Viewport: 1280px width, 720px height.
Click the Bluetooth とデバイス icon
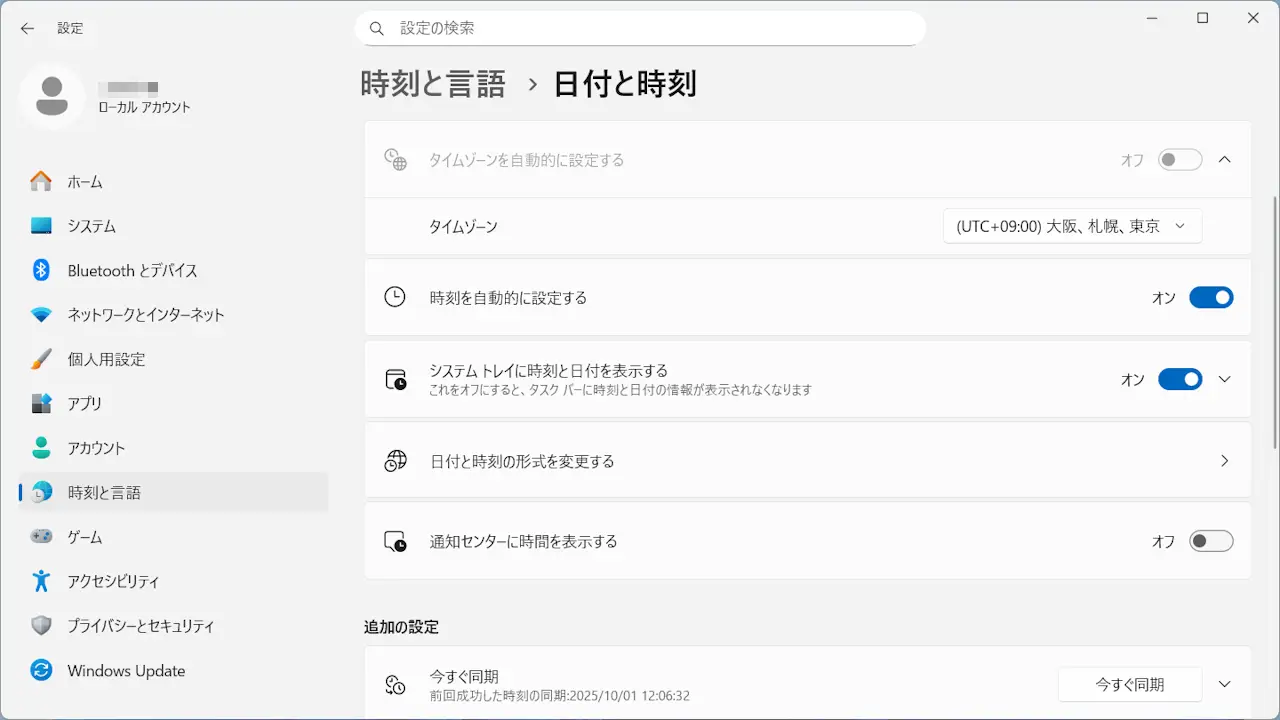(41, 270)
